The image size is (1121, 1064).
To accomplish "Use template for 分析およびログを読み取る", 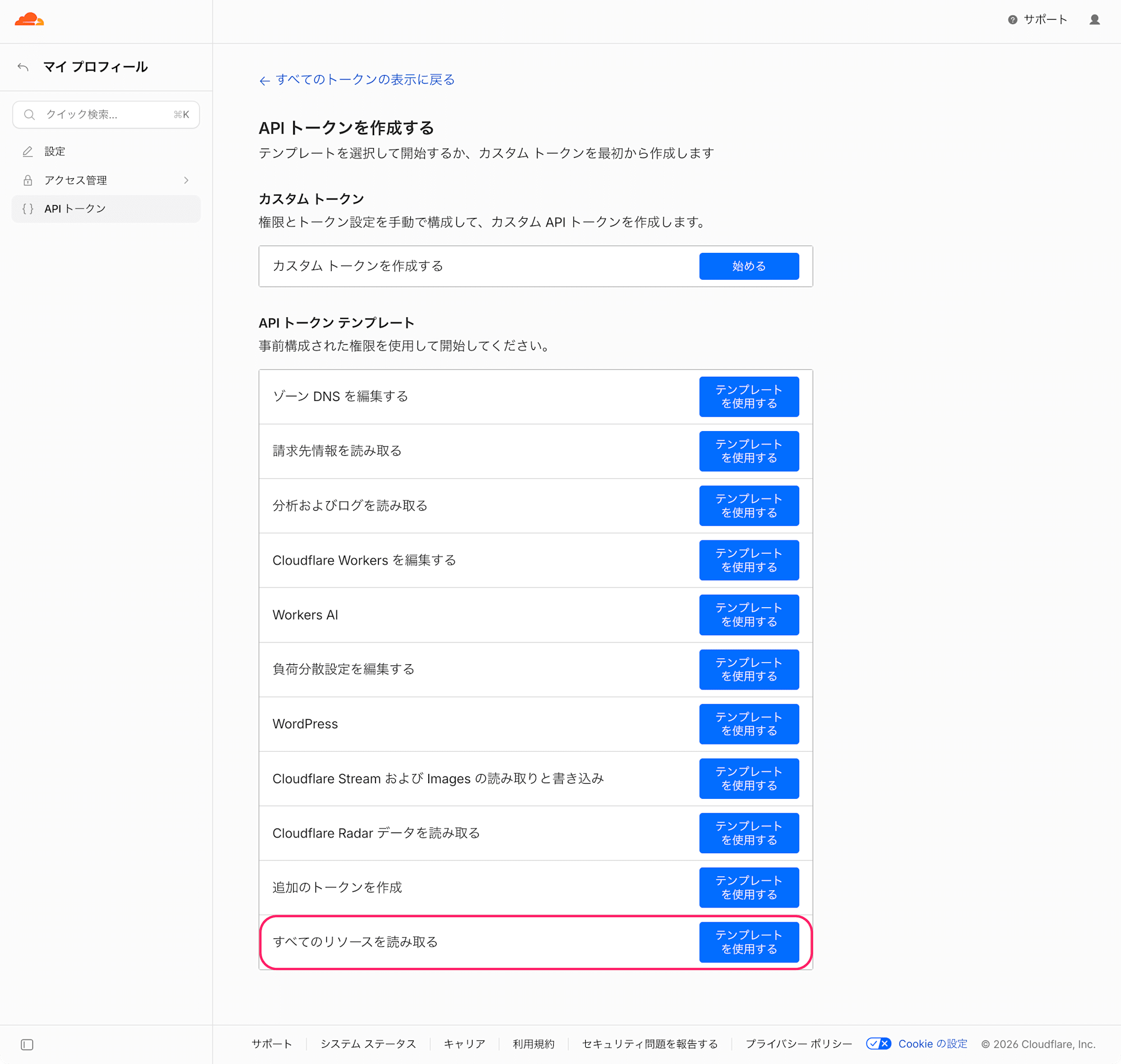I will 748,505.
